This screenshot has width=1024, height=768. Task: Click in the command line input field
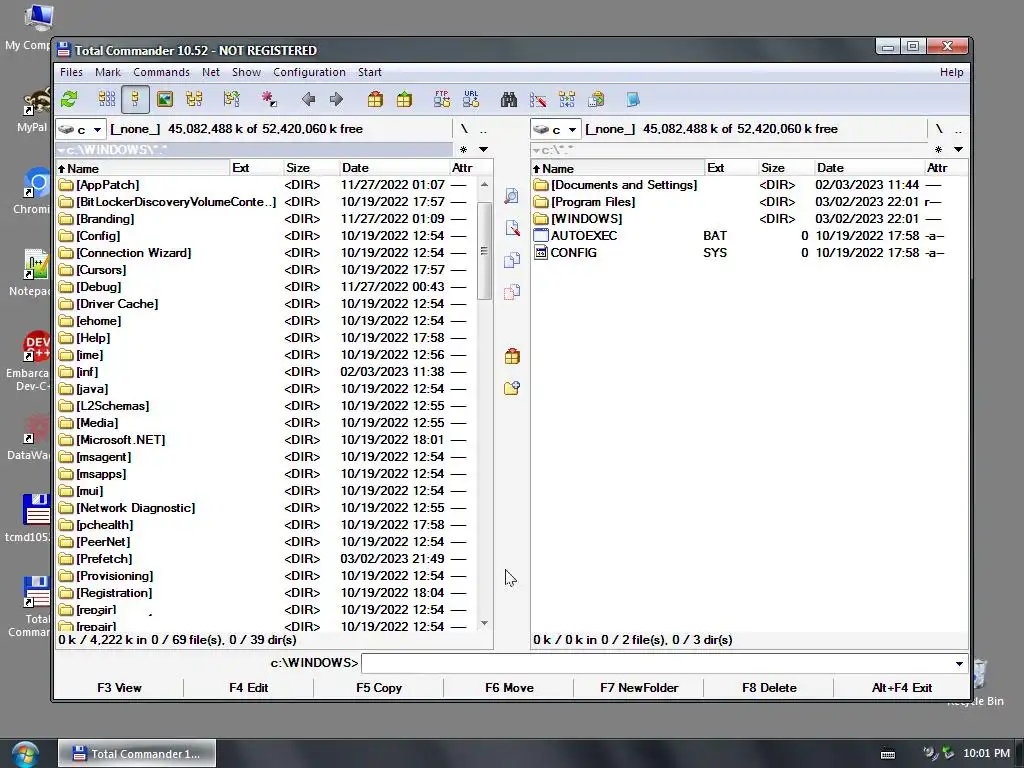coord(656,664)
